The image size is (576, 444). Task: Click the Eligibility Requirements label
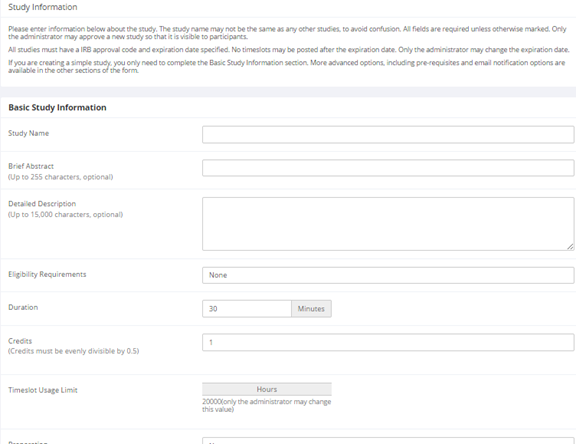[47, 274]
